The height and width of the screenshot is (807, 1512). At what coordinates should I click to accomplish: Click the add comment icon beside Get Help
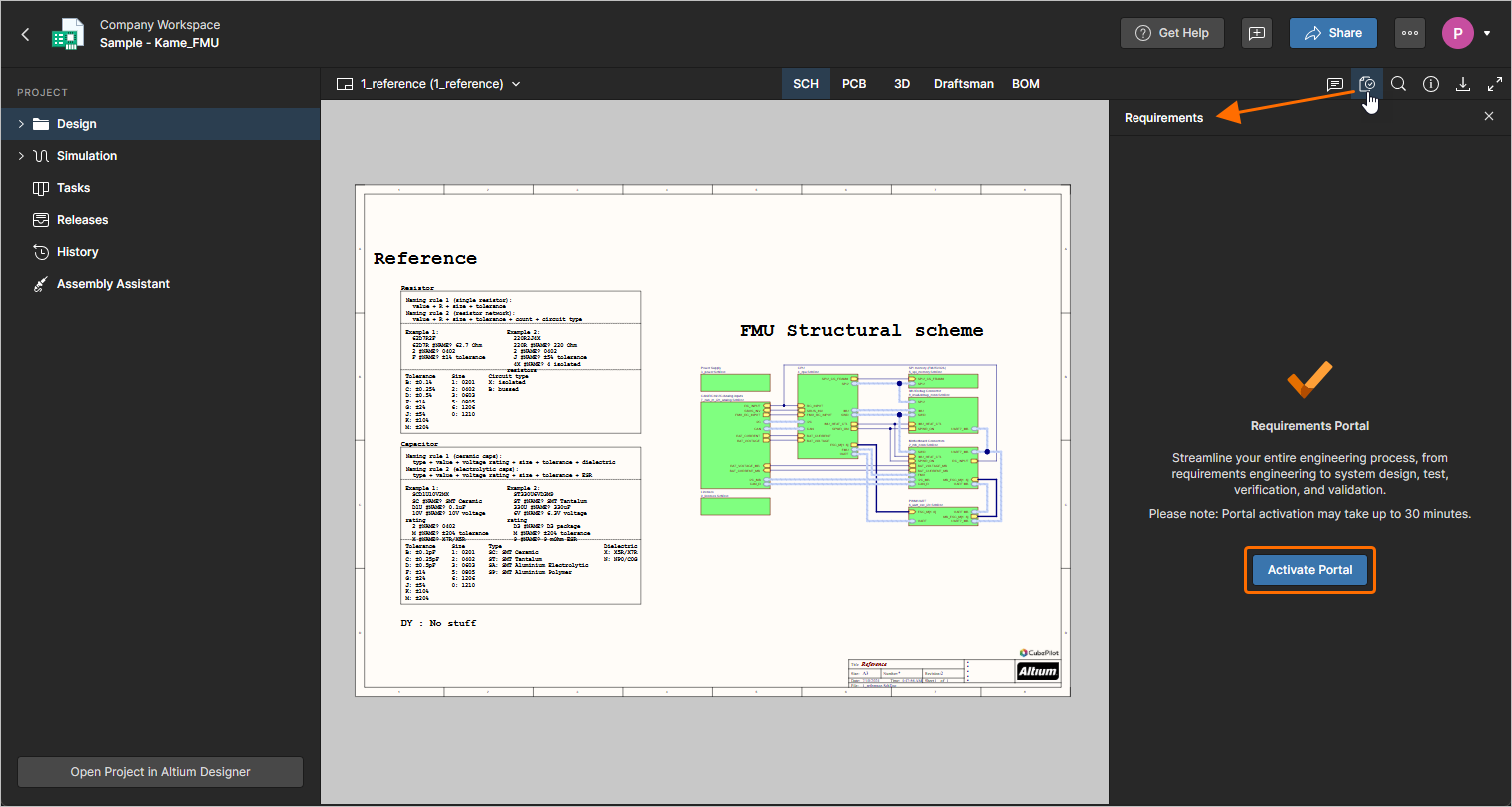1257,33
